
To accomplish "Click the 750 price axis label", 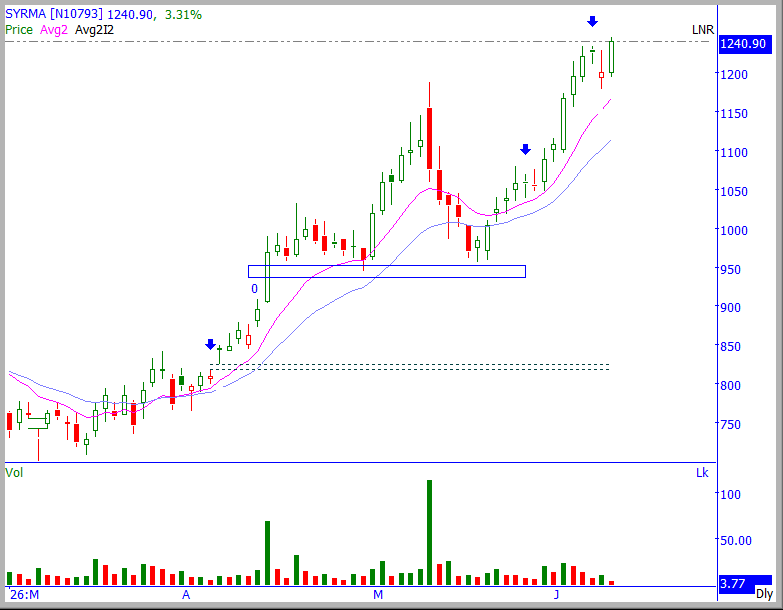I will point(730,424).
